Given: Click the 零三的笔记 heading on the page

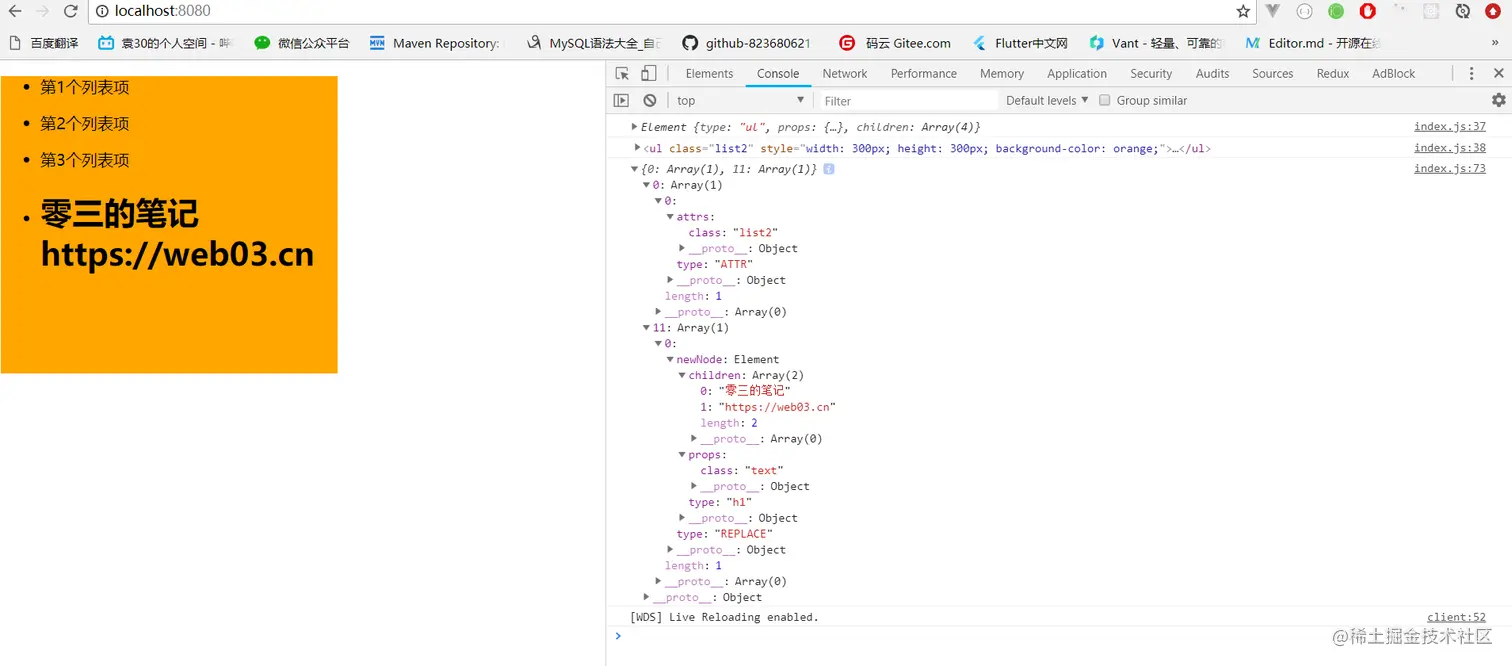Looking at the screenshot, I should point(119,214).
